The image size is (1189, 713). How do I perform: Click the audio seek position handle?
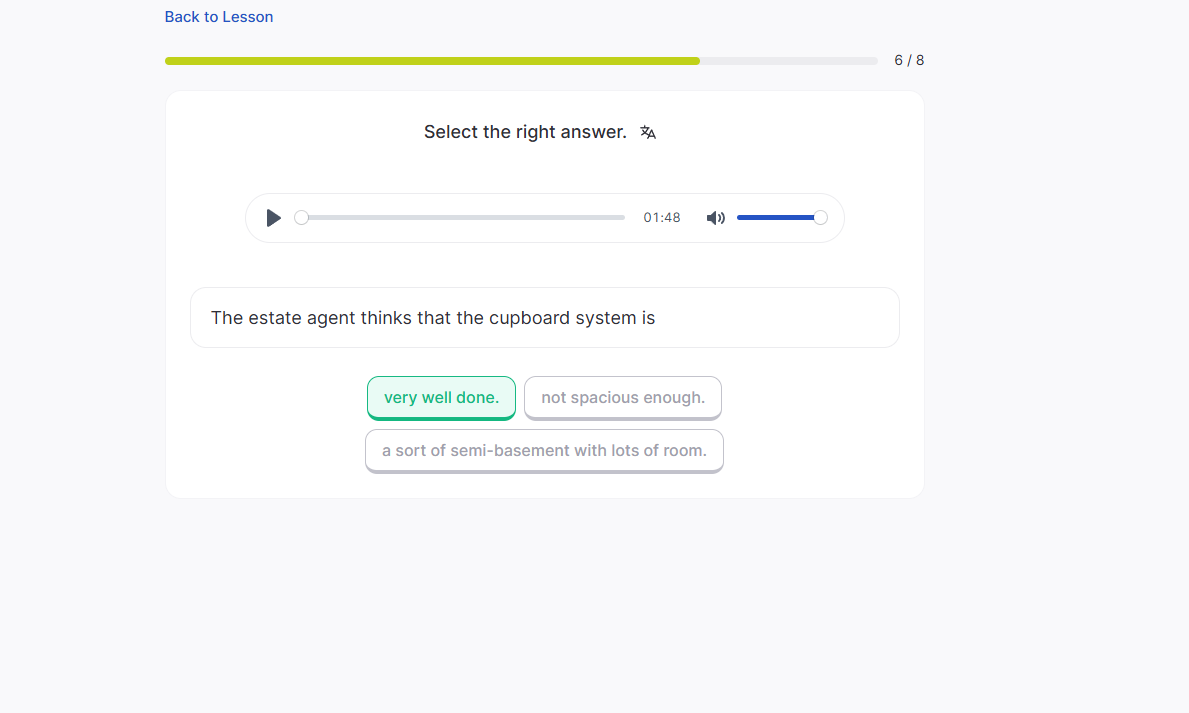(x=301, y=218)
